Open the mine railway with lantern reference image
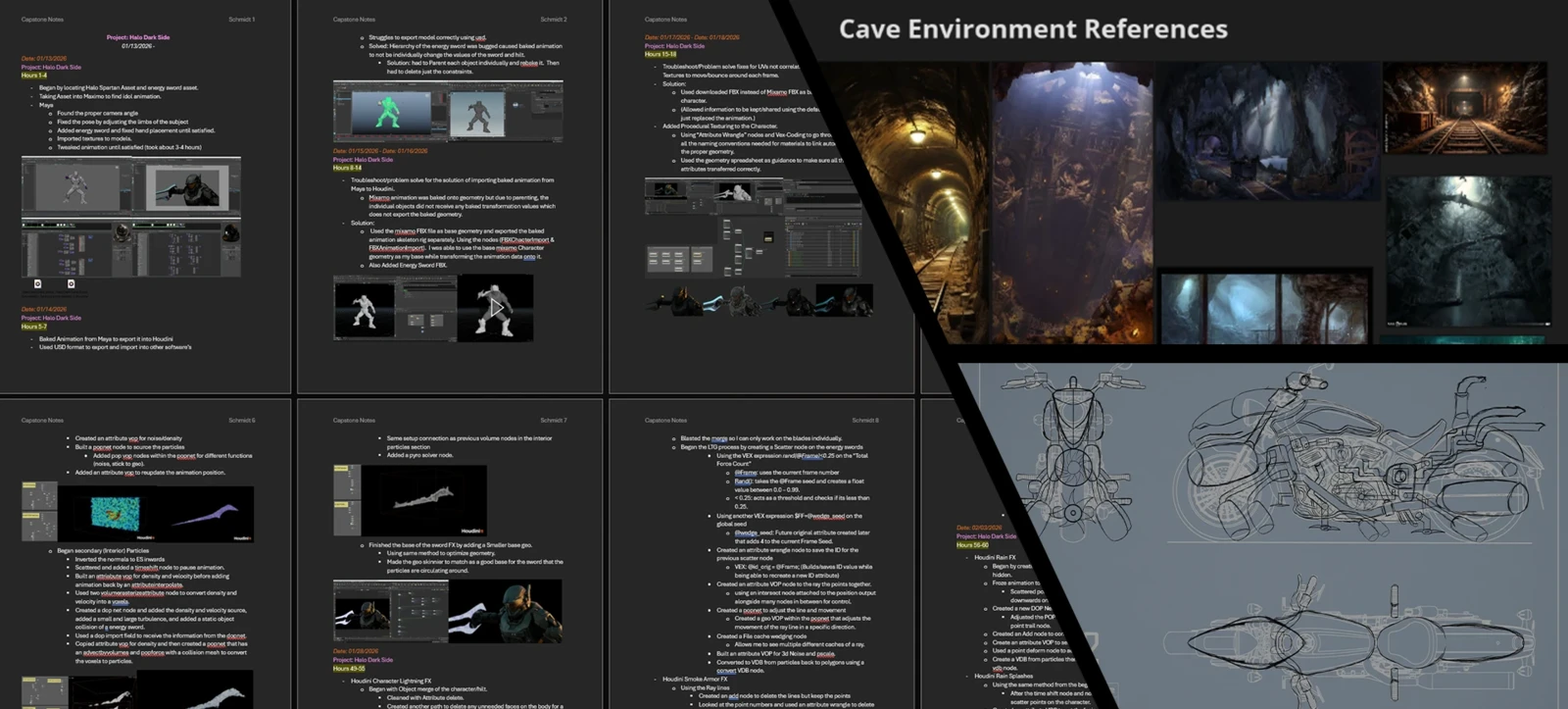This screenshot has height=709, width=1568. [1464, 108]
